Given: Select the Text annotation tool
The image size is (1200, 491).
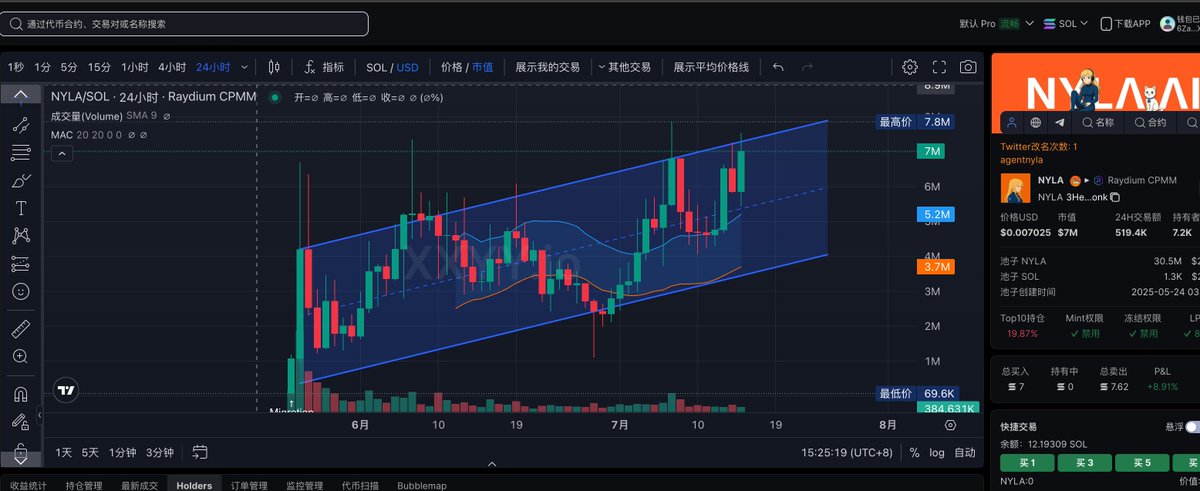Looking at the screenshot, I should (20, 209).
